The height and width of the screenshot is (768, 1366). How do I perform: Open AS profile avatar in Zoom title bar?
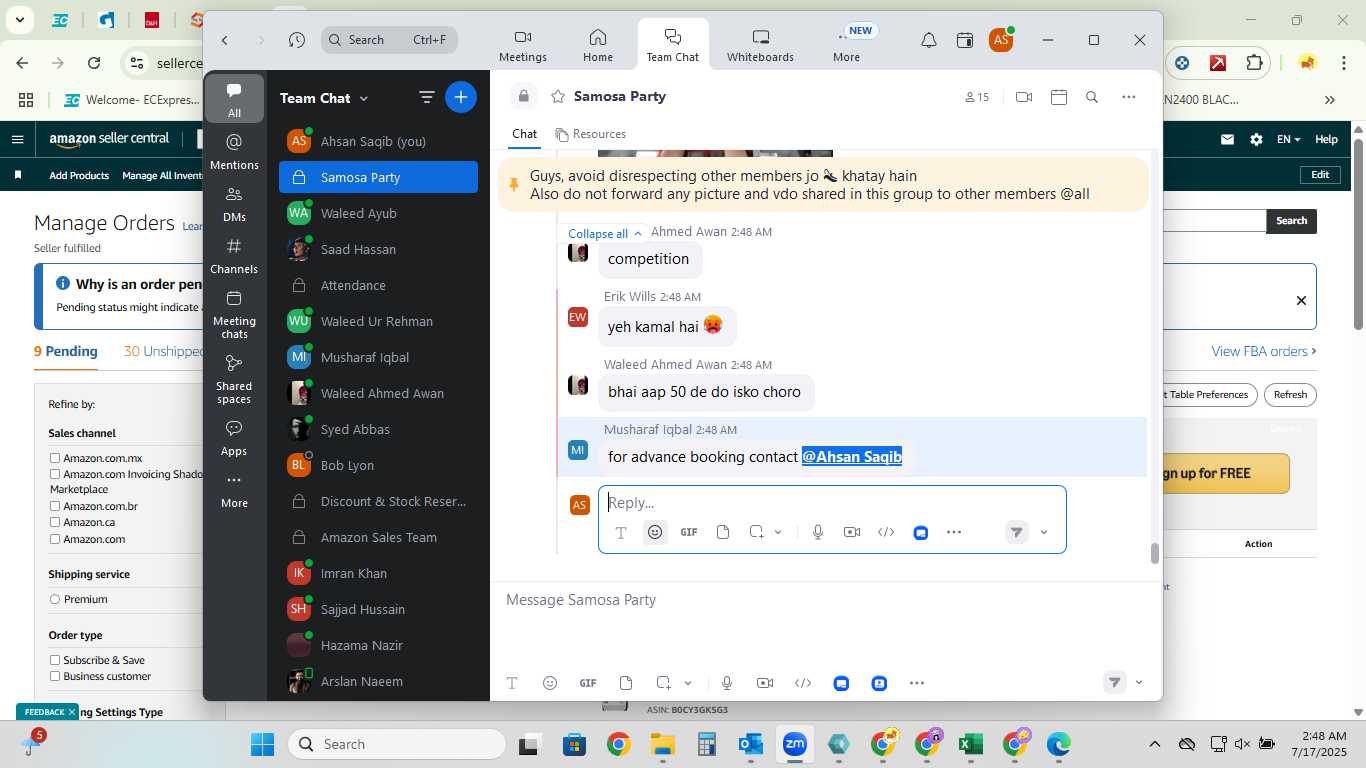(1001, 40)
